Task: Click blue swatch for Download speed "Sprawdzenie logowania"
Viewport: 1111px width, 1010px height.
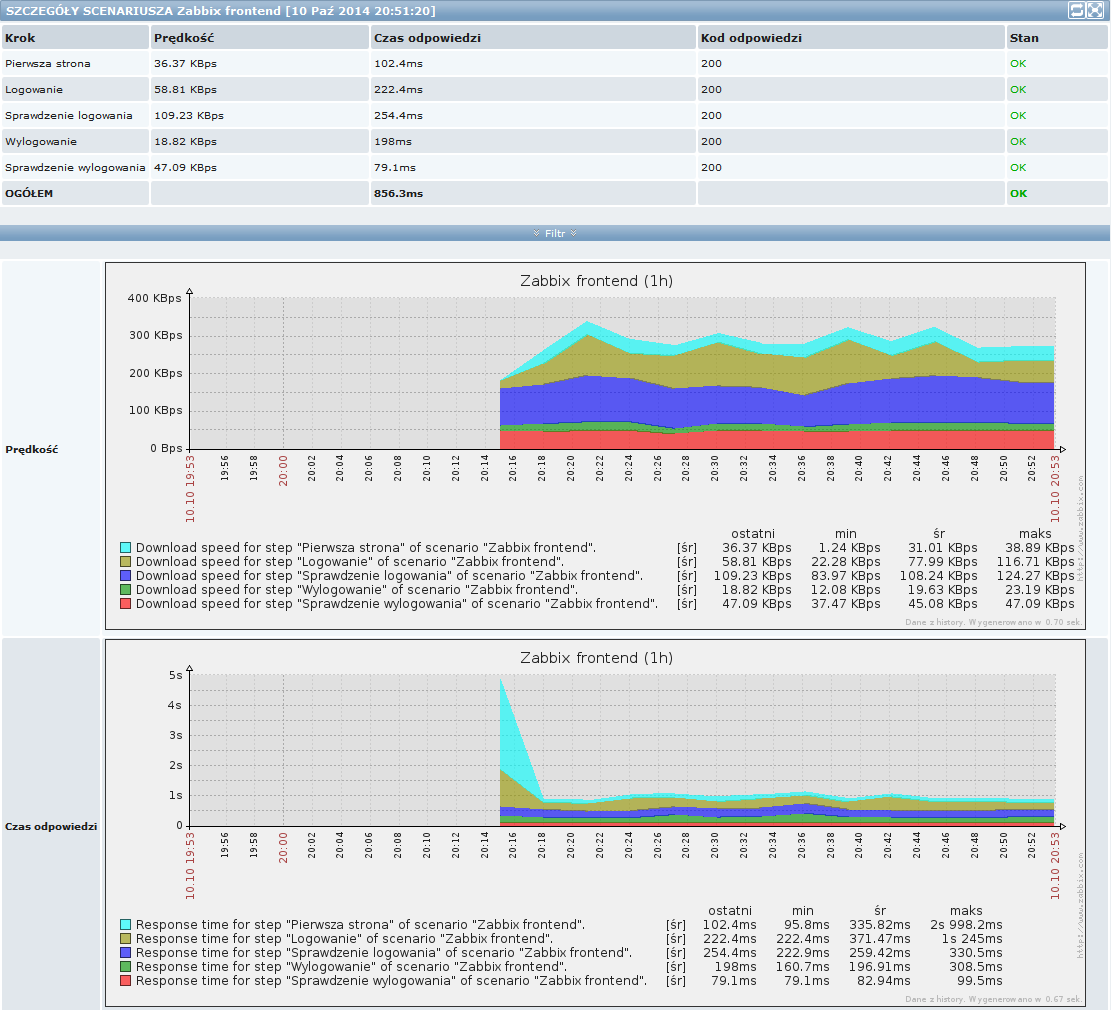Action: (x=125, y=576)
